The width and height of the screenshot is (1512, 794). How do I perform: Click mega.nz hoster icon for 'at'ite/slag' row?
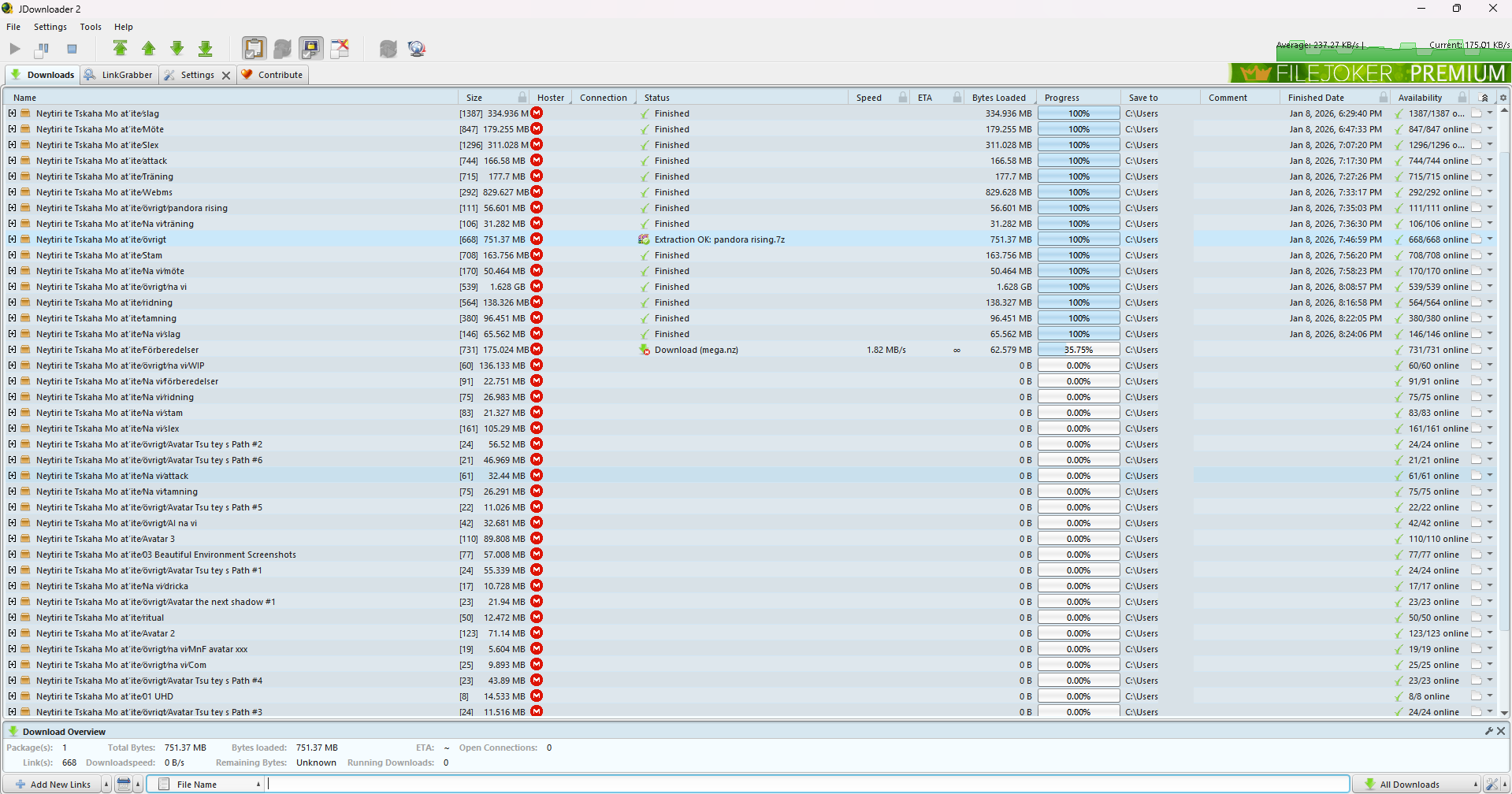click(537, 113)
